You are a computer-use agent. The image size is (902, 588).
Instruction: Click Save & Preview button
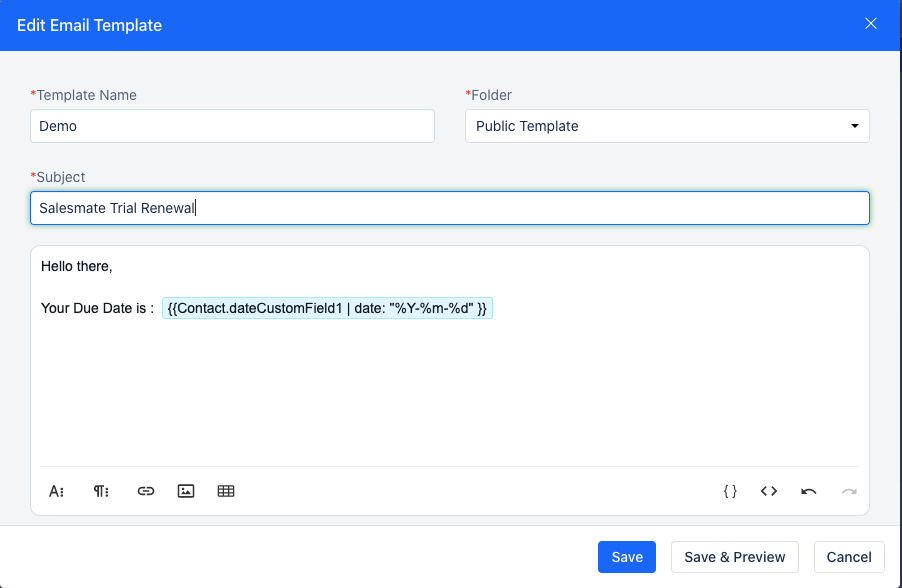(x=735, y=557)
